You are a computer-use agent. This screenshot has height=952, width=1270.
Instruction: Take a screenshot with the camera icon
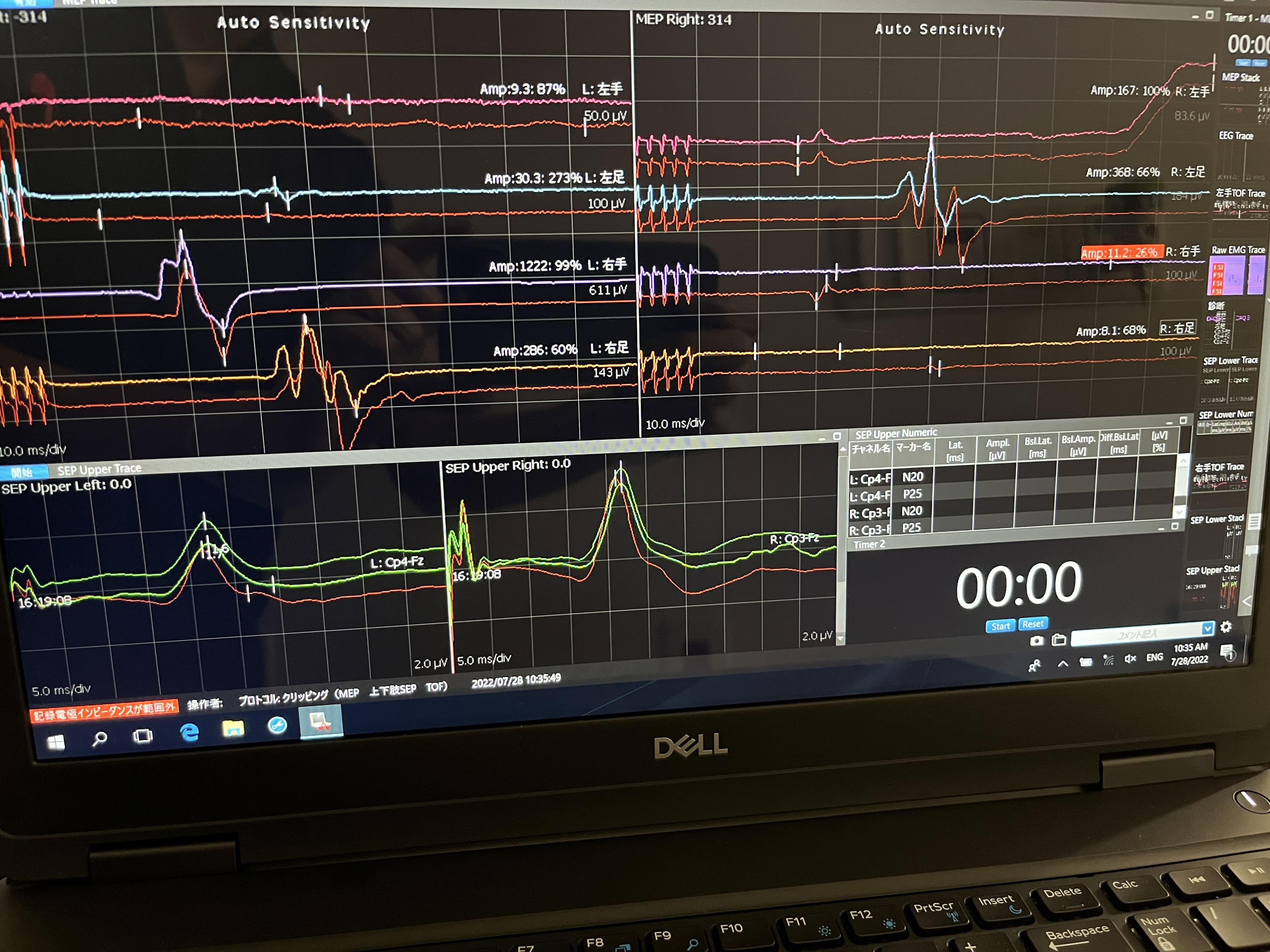point(1036,641)
